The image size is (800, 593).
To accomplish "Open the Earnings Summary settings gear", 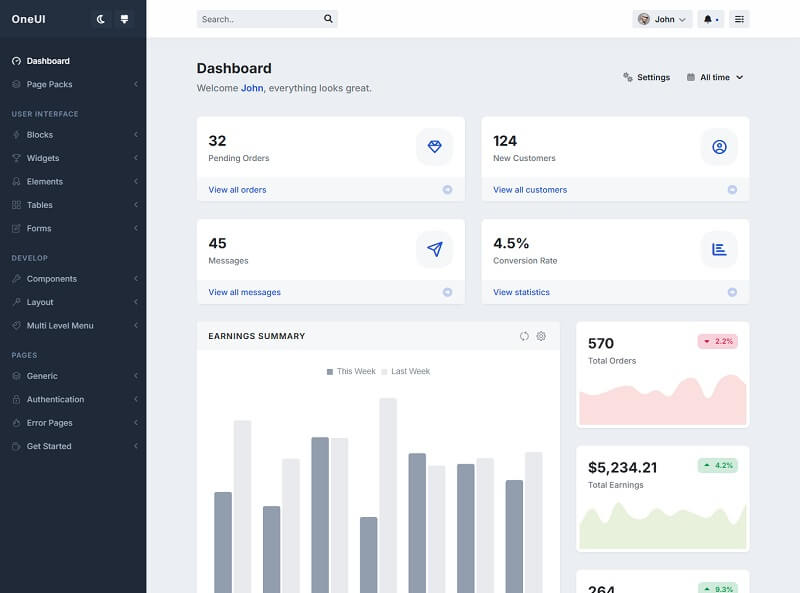I will pos(541,337).
